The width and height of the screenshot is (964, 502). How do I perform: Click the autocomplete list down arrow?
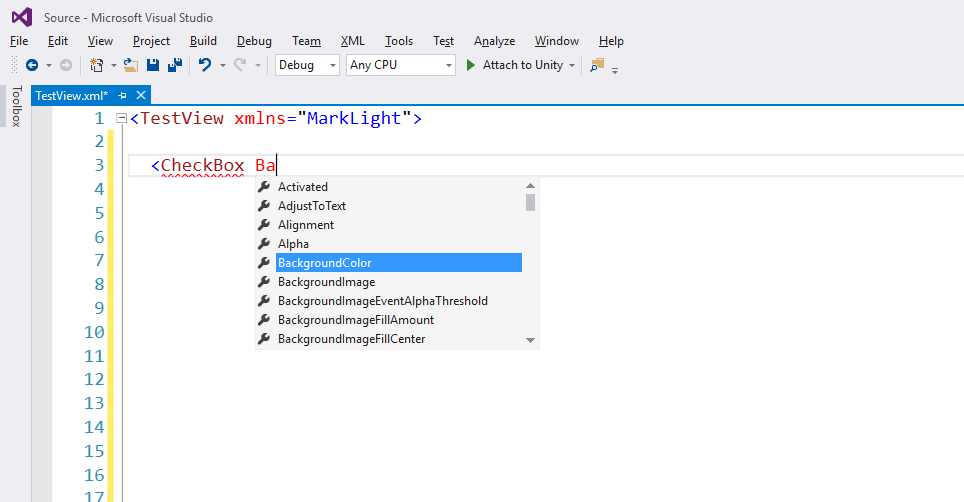(x=531, y=340)
